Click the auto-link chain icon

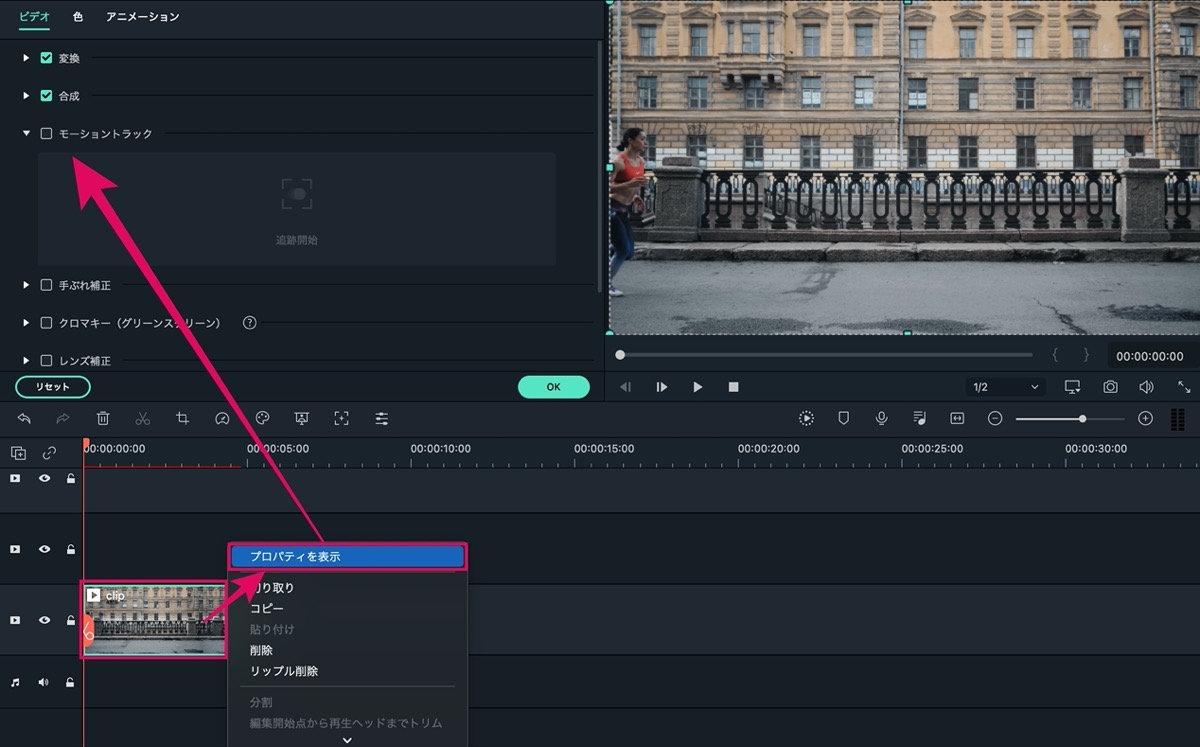pyautogui.click(x=49, y=453)
